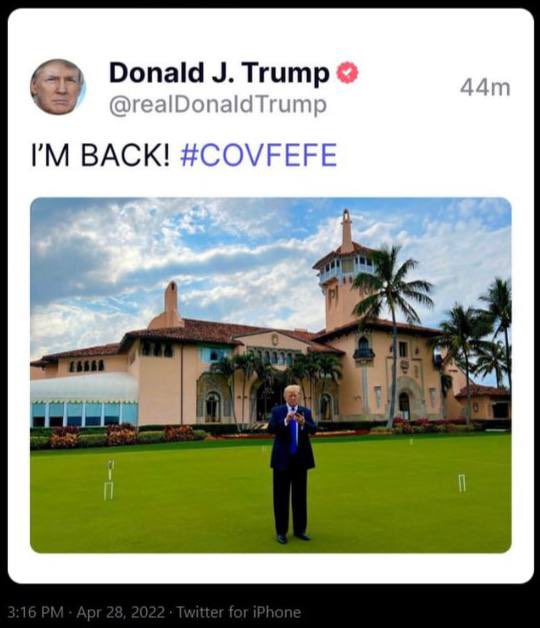Viewport: 540px width, 628px height.
Task: Open the Twitter for iPhone source link
Action: point(239,612)
